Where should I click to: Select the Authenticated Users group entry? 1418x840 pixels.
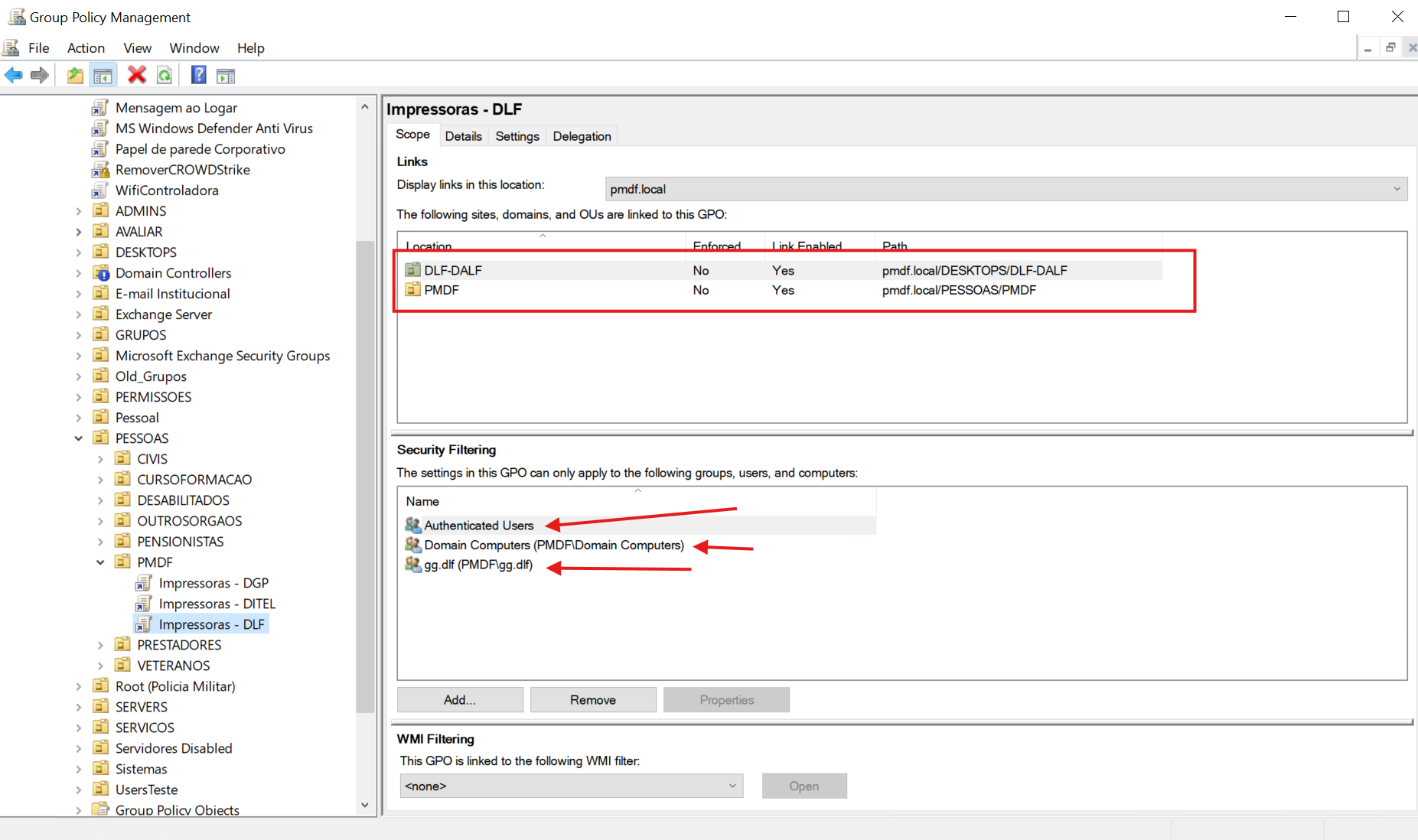478,526
